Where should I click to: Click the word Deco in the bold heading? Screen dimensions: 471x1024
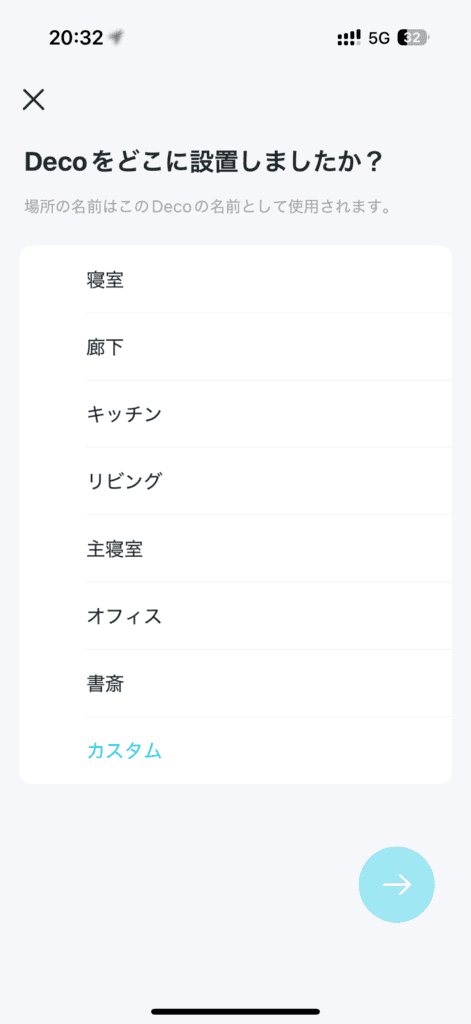56,162
